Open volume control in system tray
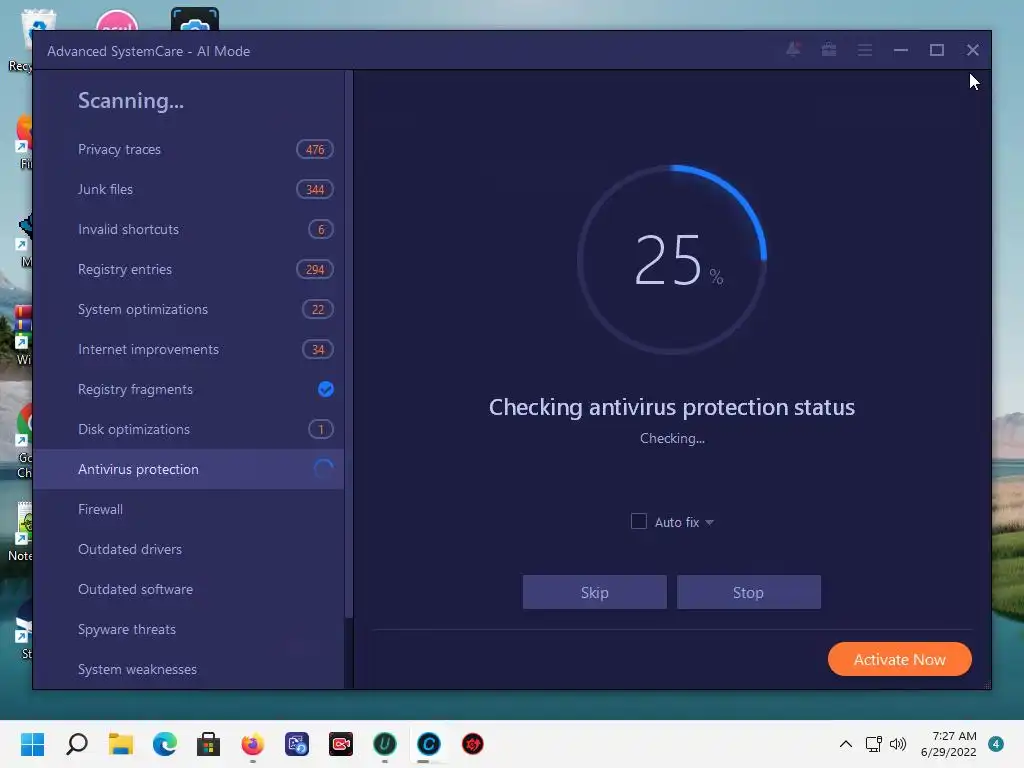Viewport: 1024px width, 768px height. point(899,744)
